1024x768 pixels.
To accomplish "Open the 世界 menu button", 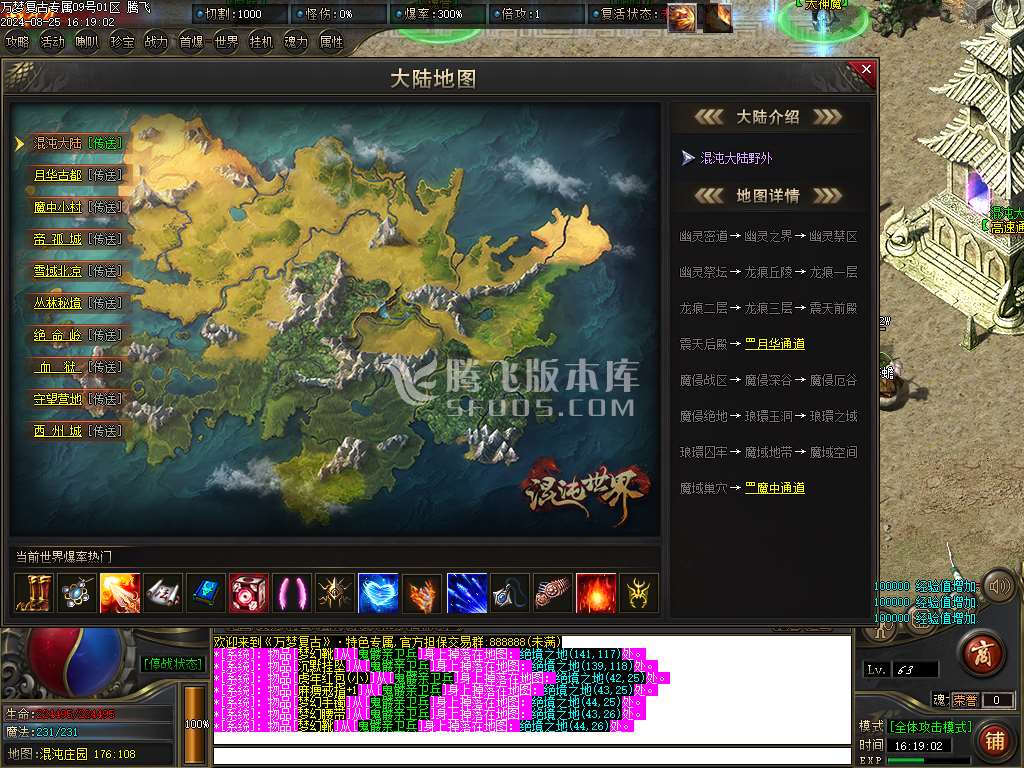I will click(x=227, y=42).
